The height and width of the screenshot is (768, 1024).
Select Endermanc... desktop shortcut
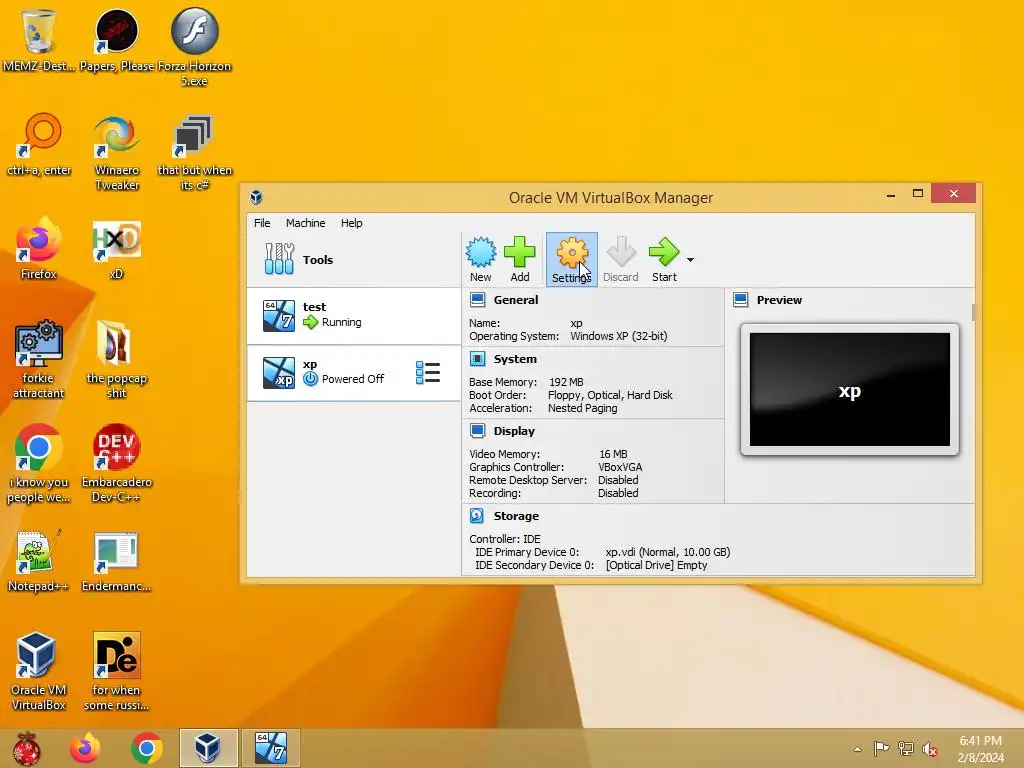[116, 560]
